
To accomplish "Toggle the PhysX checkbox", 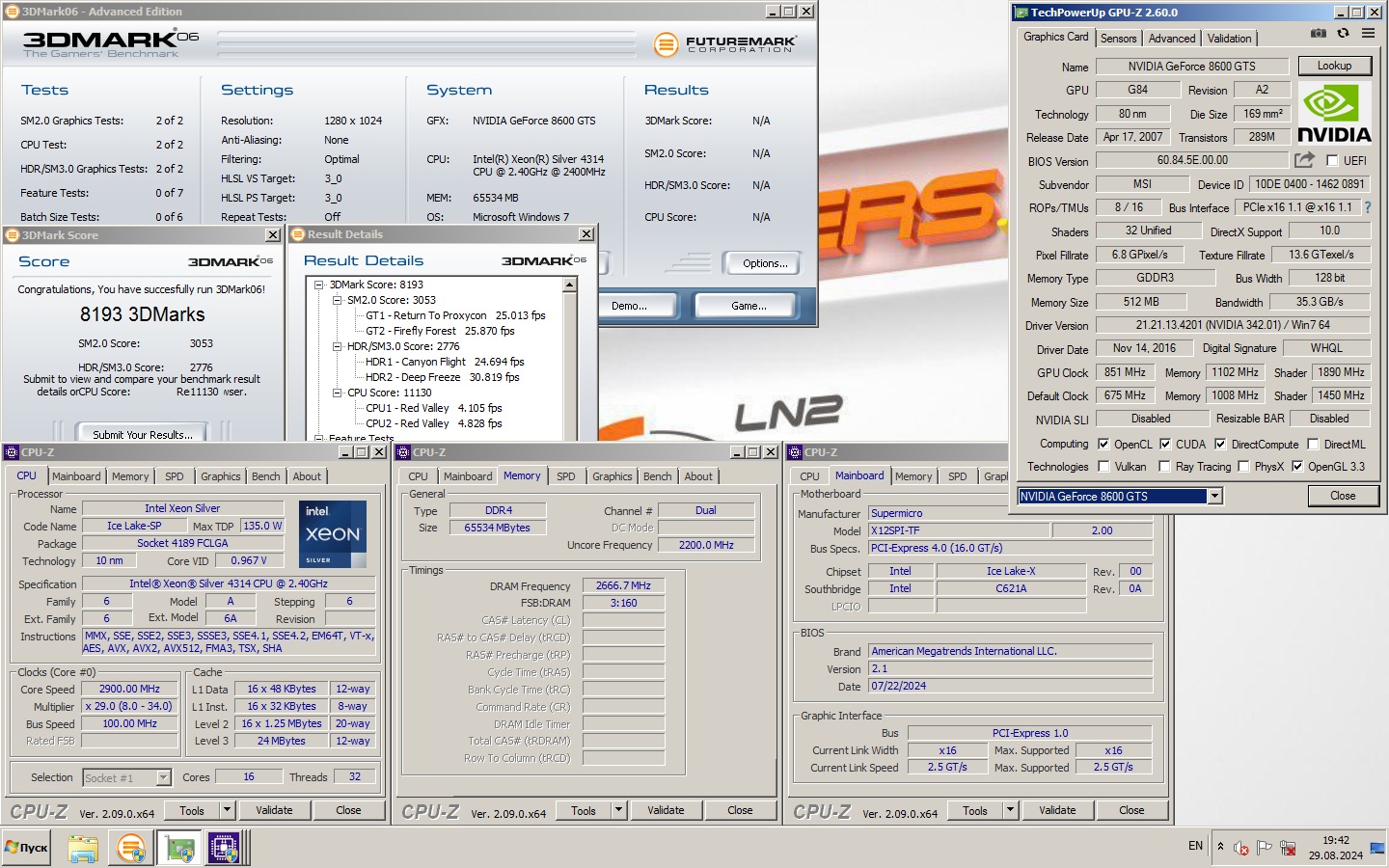I will click(1243, 467).
